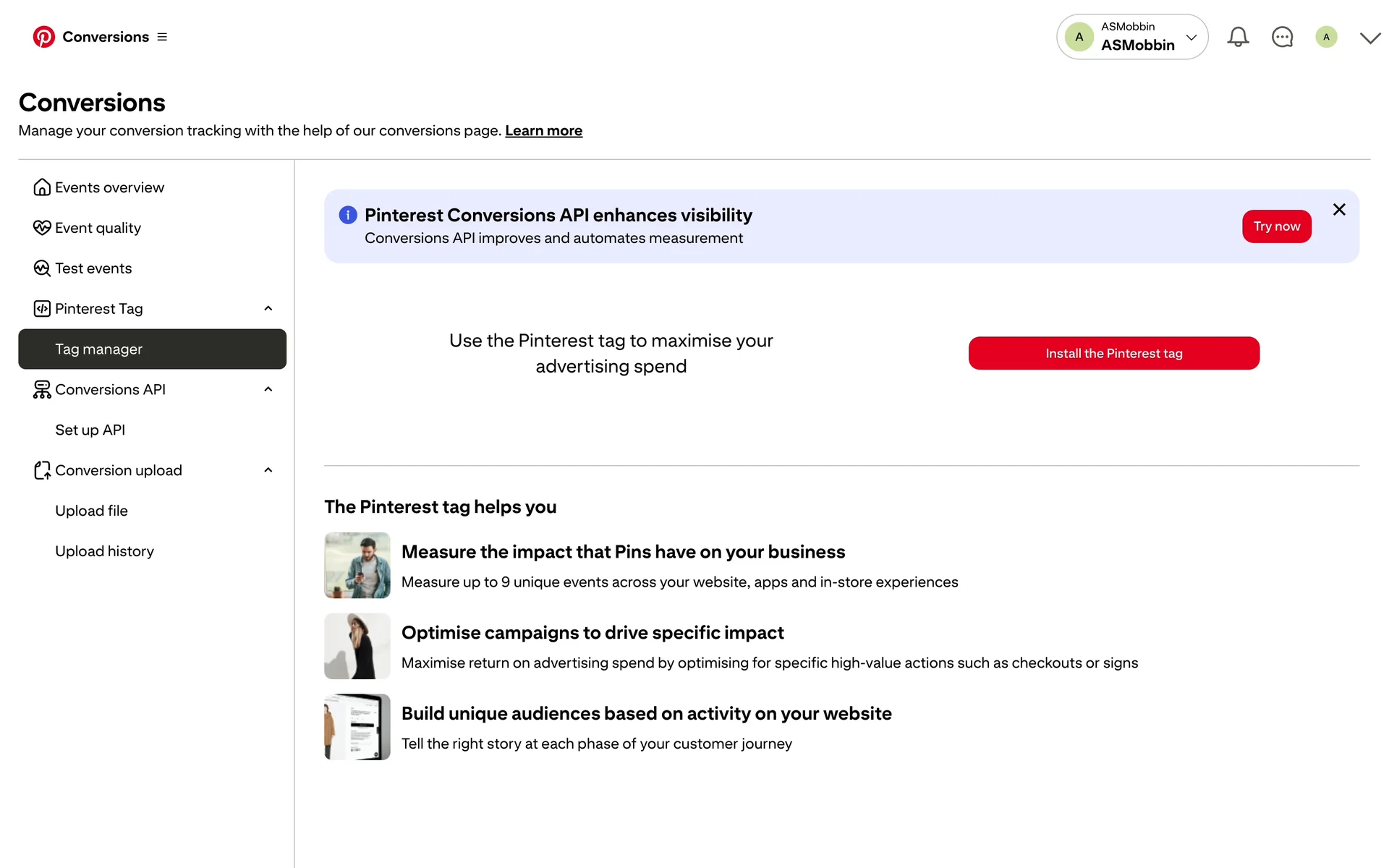The height and width of the screenshot is (868, 1389).
Task: Open the messages chat bubble icon
Action: (1282, 37)
